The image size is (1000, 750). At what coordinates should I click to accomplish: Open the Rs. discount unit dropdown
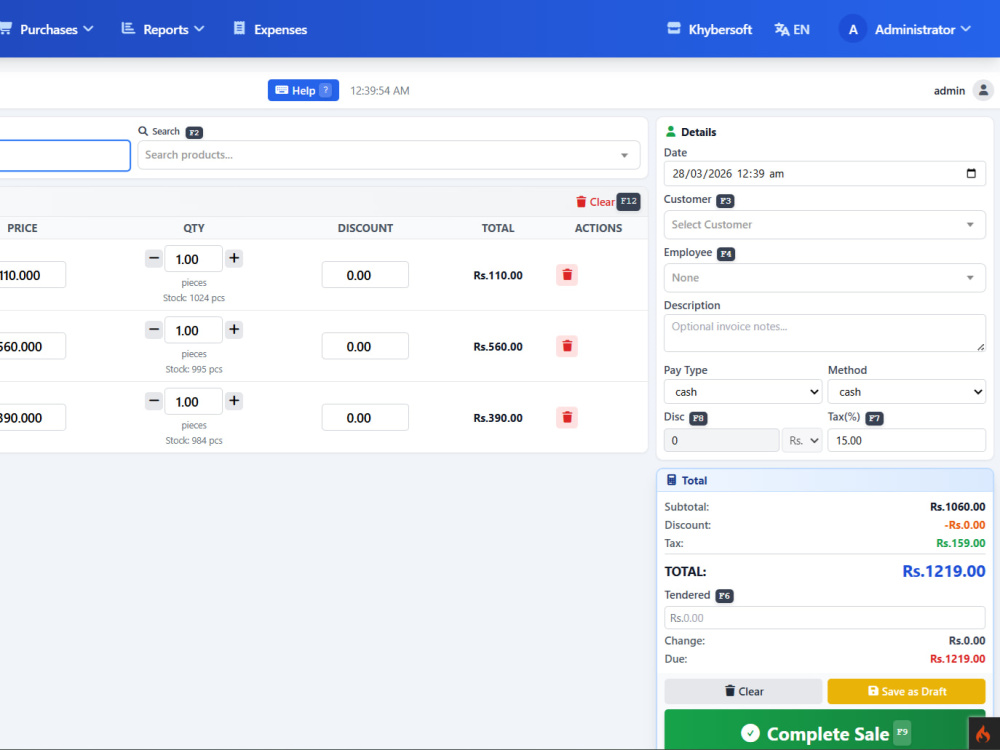coord(802,440)
